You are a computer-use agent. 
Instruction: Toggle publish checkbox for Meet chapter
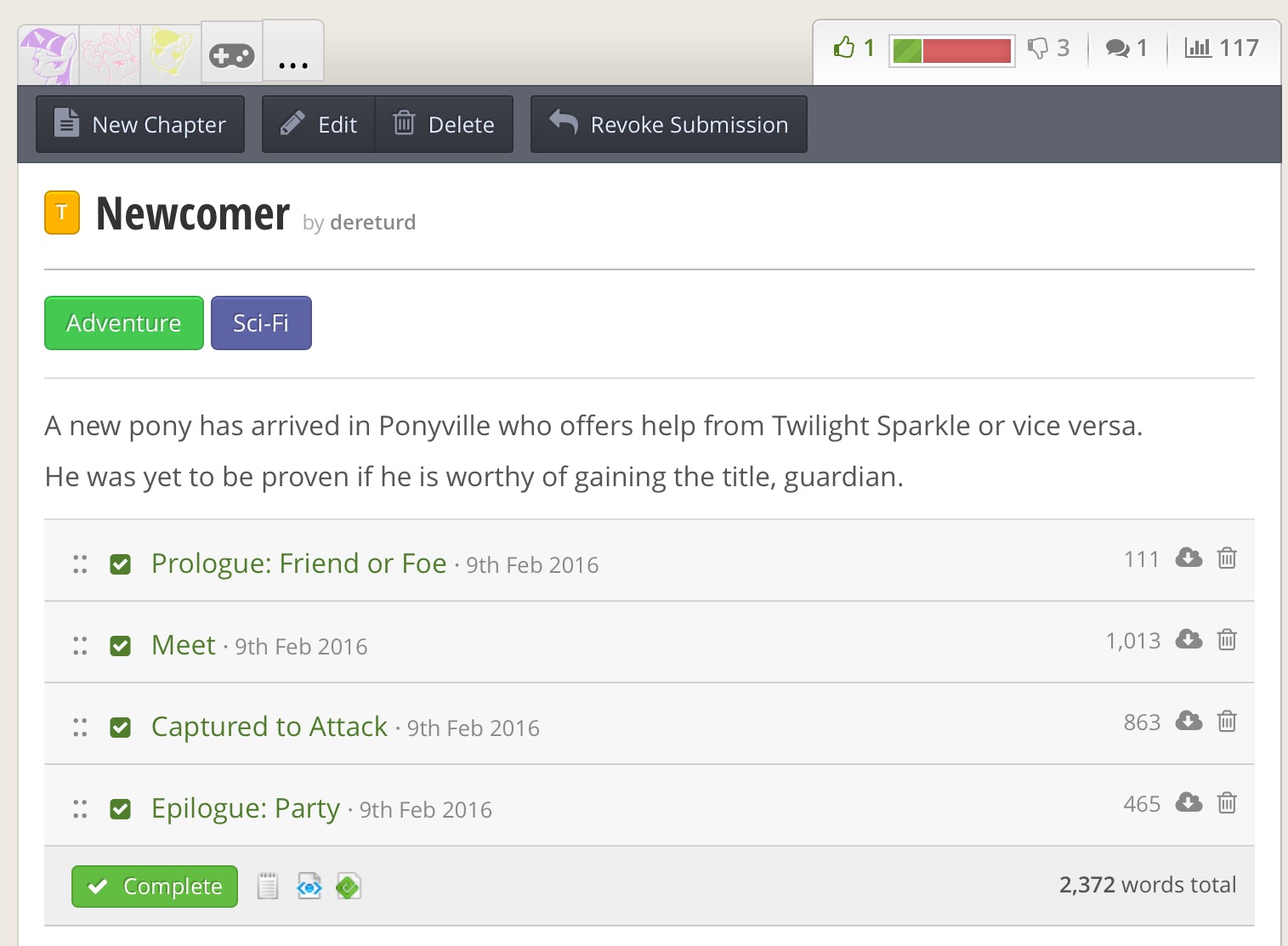point(121,646)
